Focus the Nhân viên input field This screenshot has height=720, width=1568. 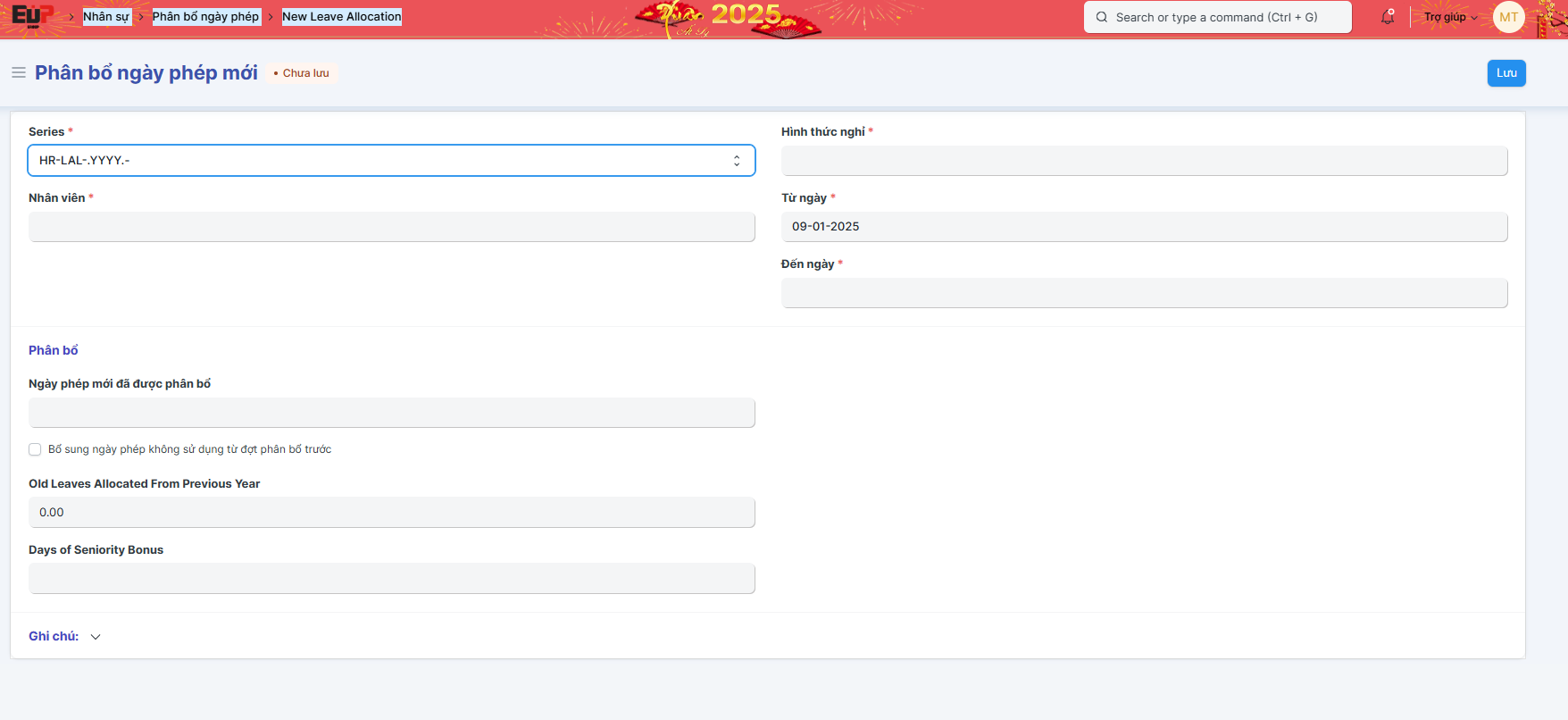tap(391, 227)
